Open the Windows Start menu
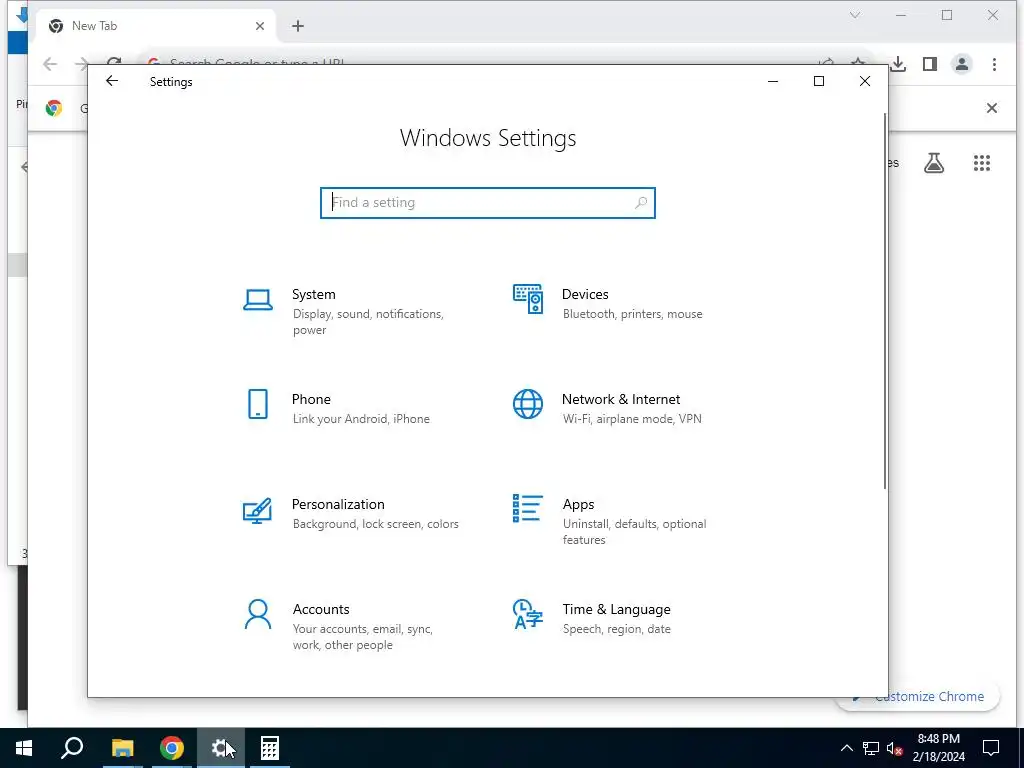The height and width of the screenshot is (768, 1024). (x=24, y=748)
